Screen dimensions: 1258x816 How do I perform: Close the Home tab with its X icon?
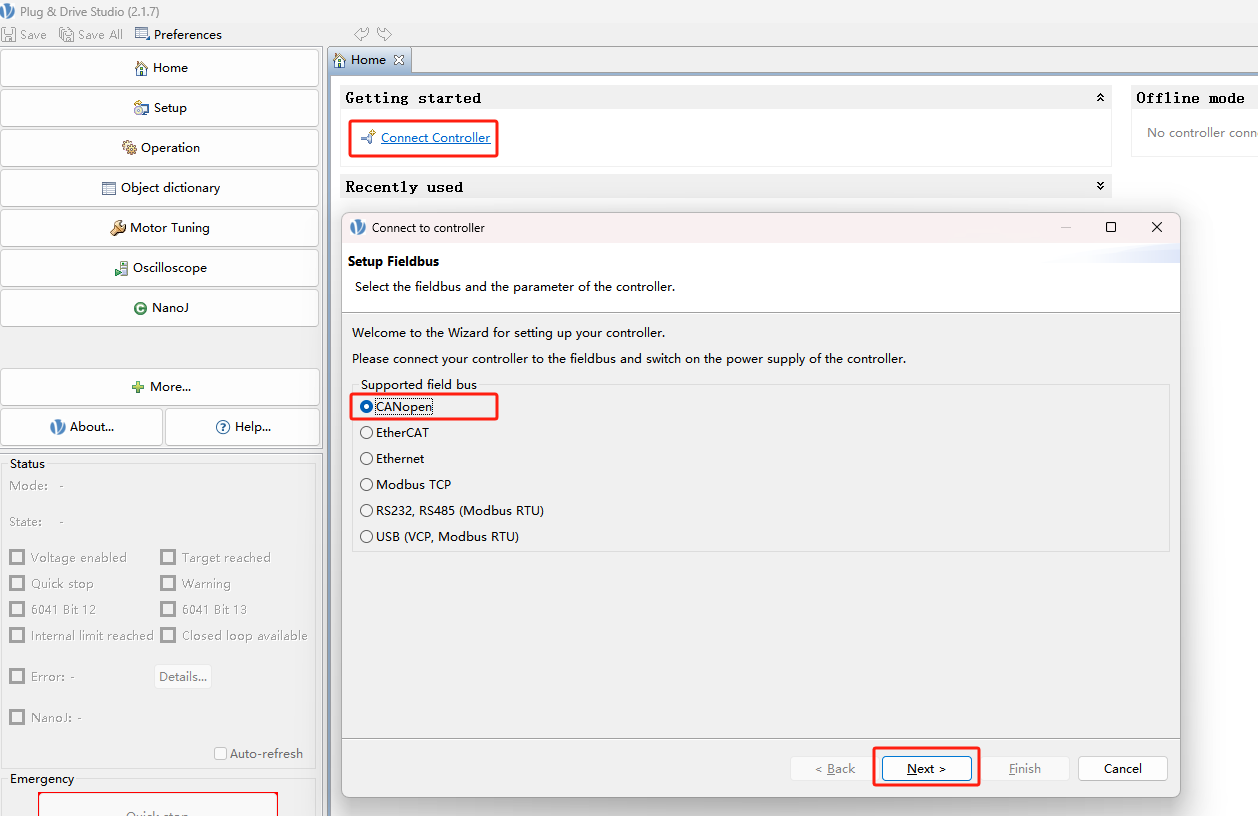[399, 60]
